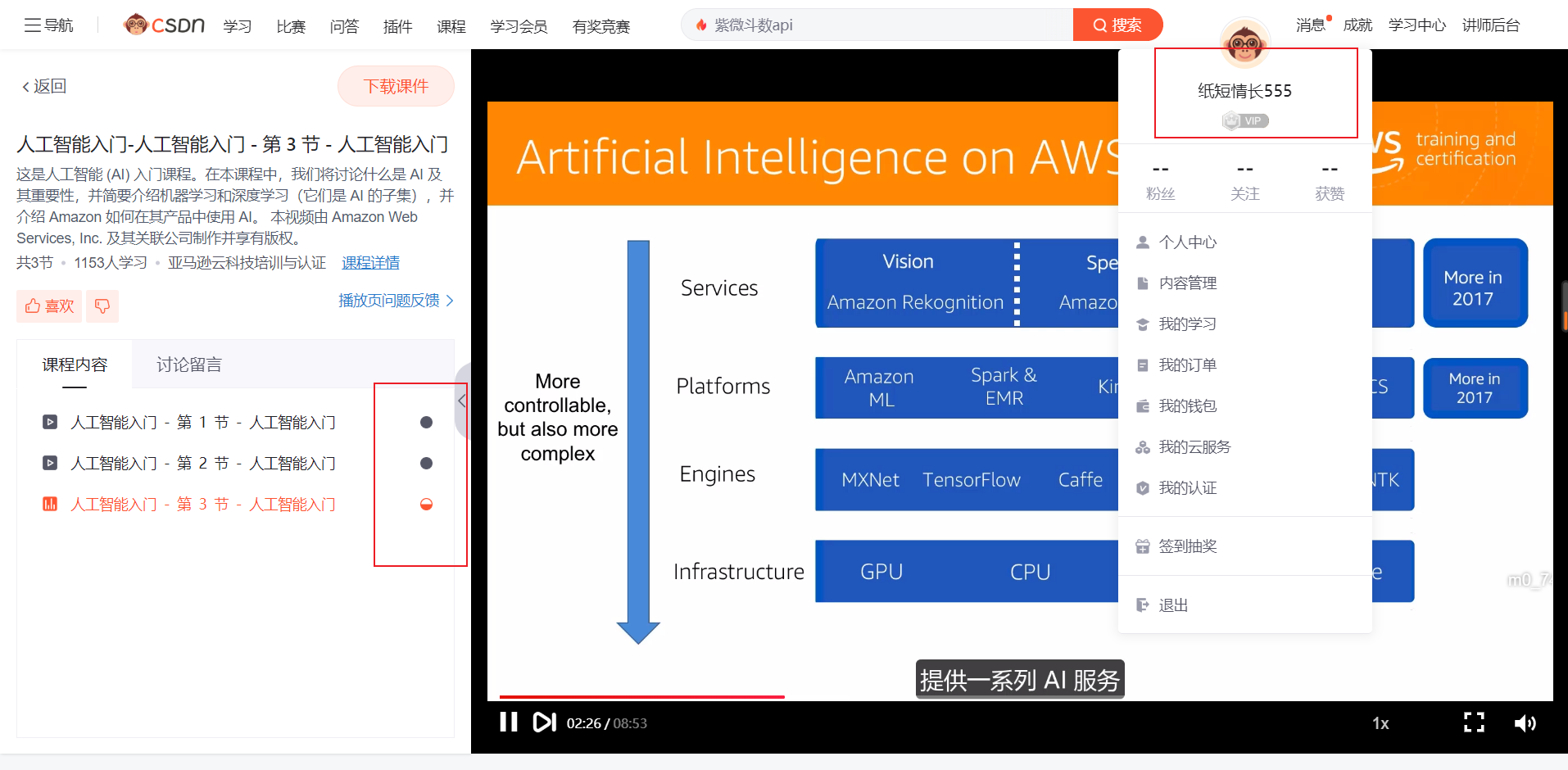Click 个人中心 person icon in menu
1568x770 pixels.
click(1143, 242)
